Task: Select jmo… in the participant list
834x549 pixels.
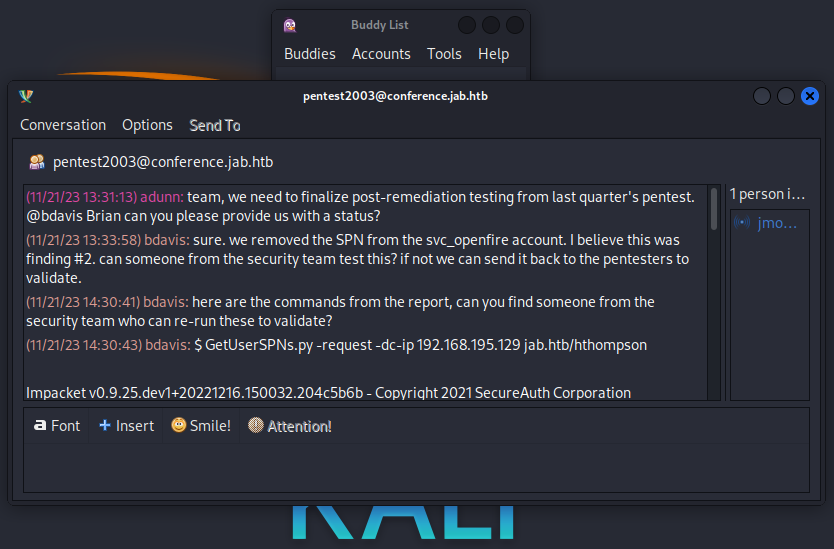Action: [777, 222]
